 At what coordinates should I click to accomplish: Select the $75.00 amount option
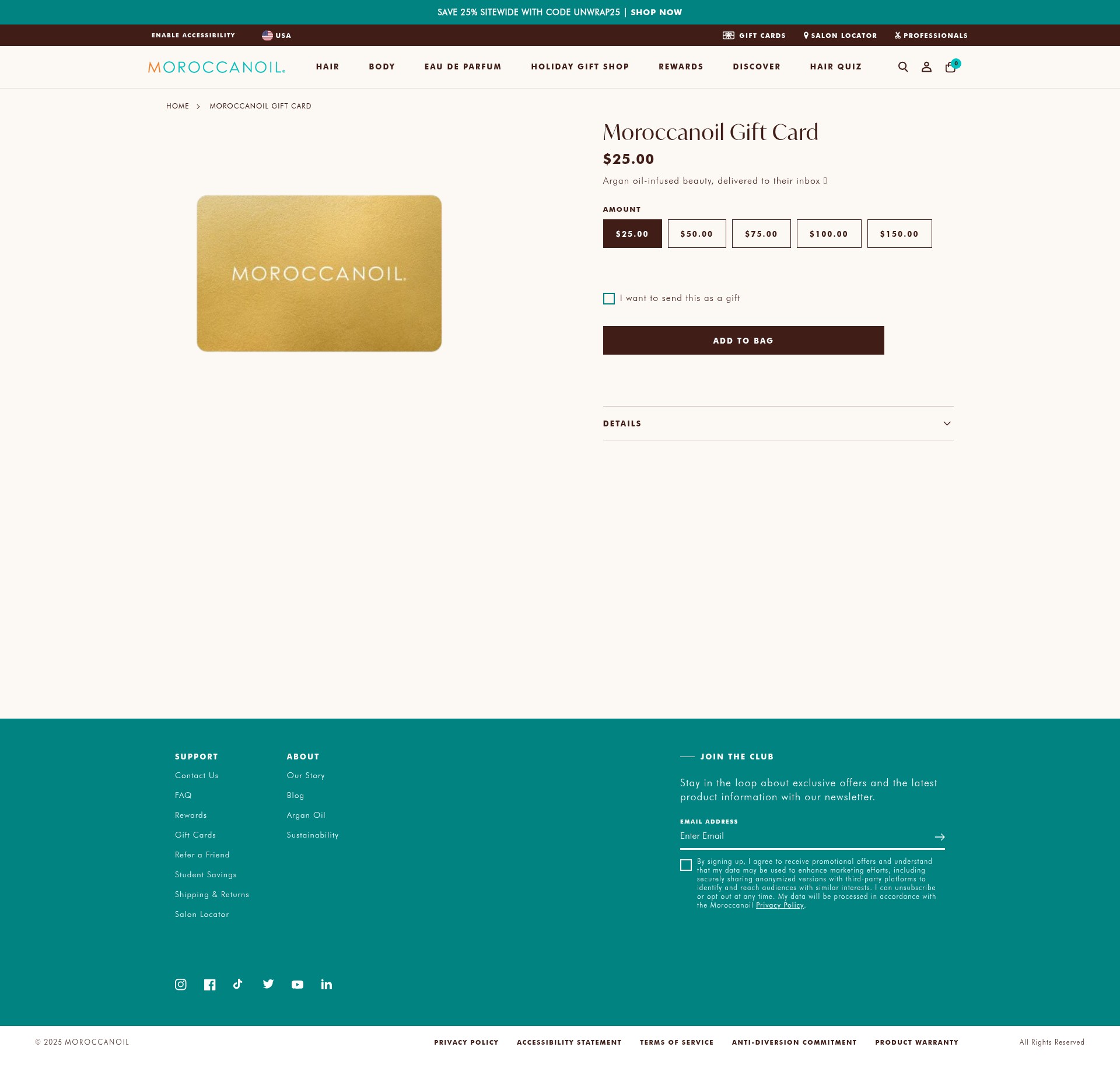(x=761, y=234)
